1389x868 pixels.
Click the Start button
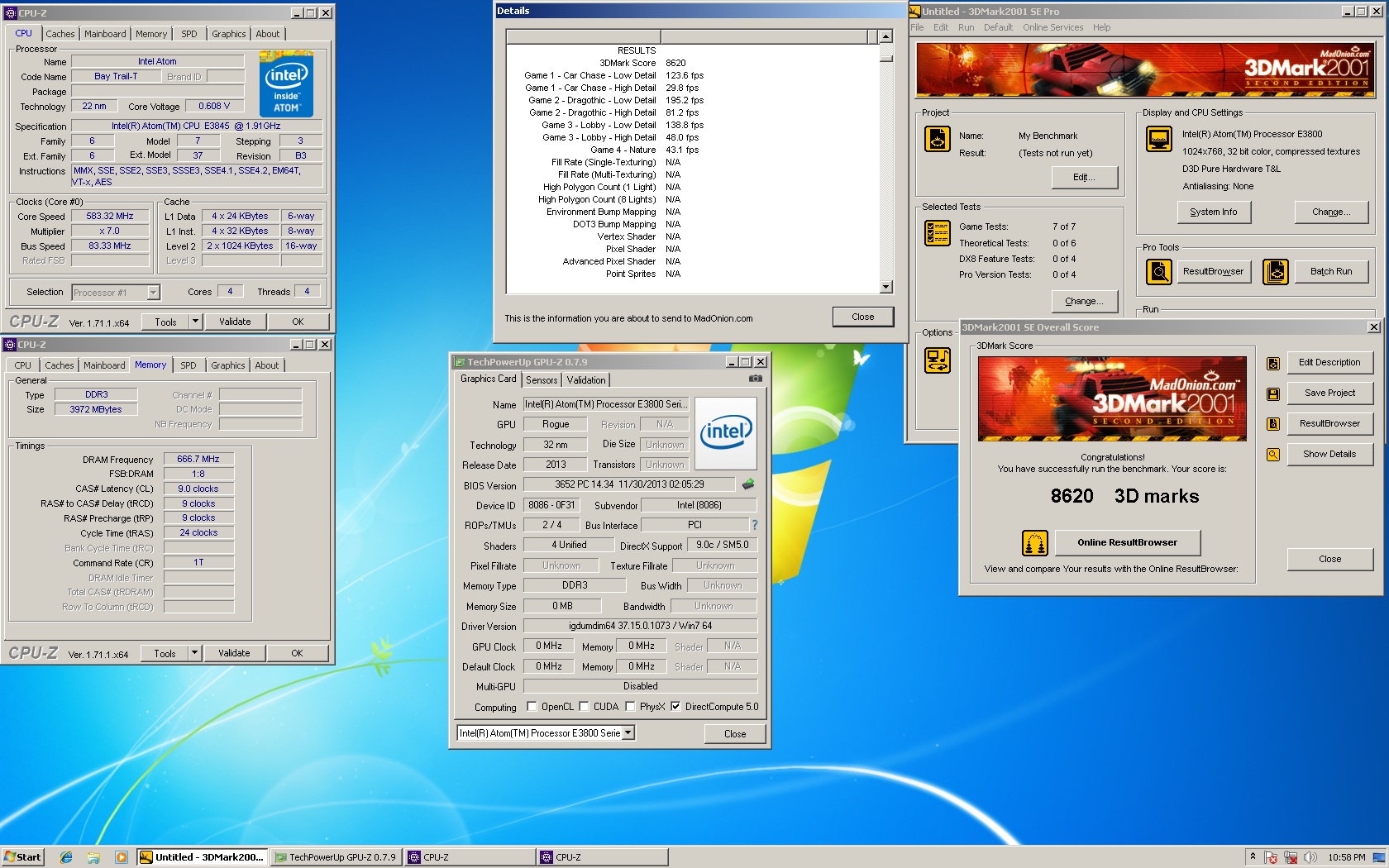click(22, 857)
